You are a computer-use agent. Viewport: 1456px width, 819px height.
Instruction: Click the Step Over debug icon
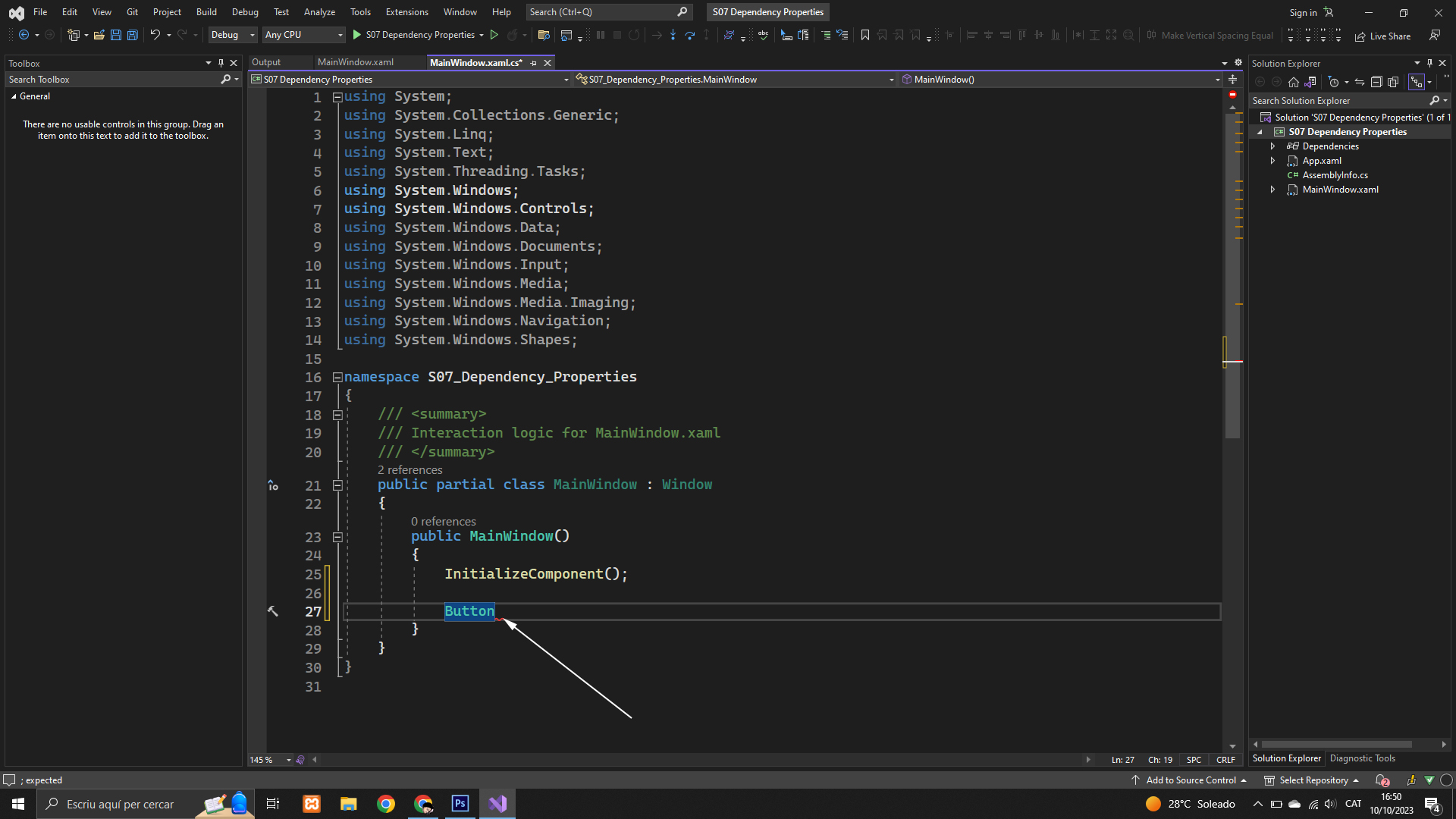coord(689,35)
